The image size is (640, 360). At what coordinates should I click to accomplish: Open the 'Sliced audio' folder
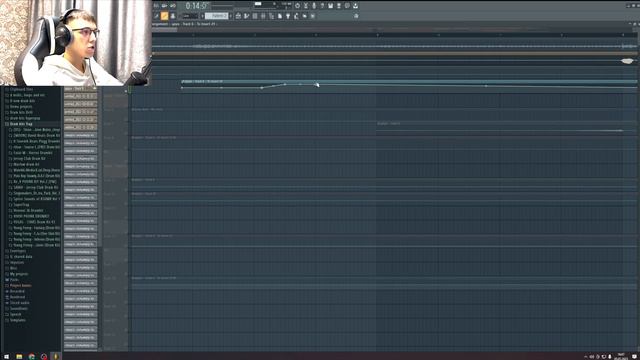point(19,303)
